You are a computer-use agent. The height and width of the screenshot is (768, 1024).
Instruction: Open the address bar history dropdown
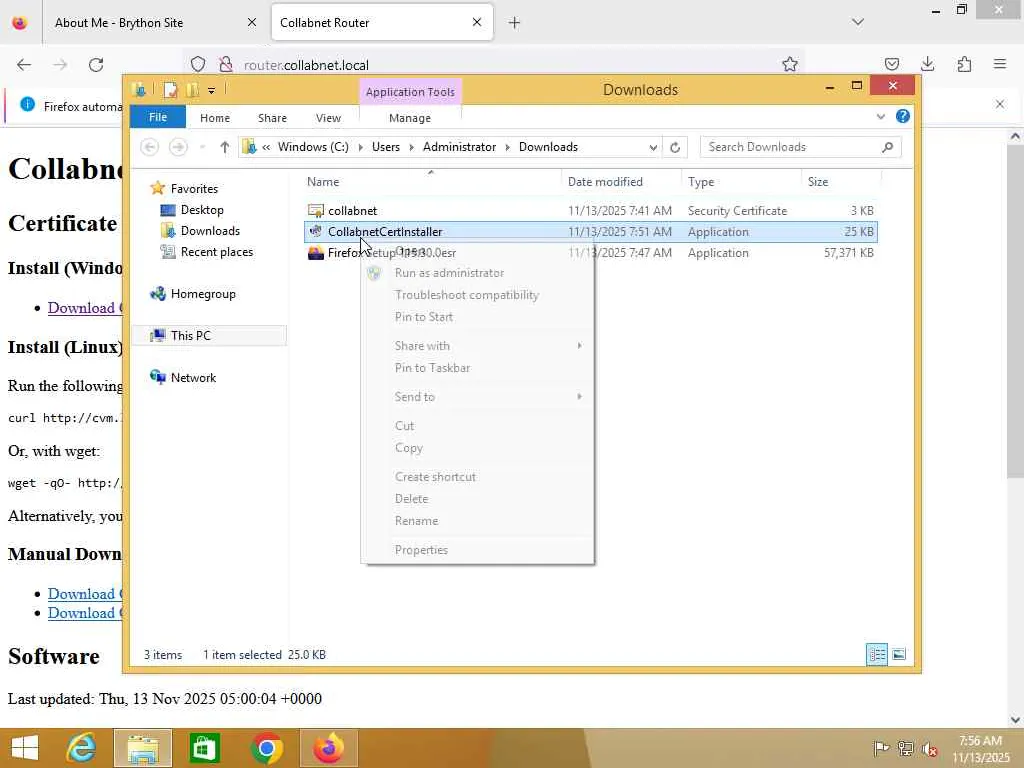pyautogui.click(x=652, y=148)
